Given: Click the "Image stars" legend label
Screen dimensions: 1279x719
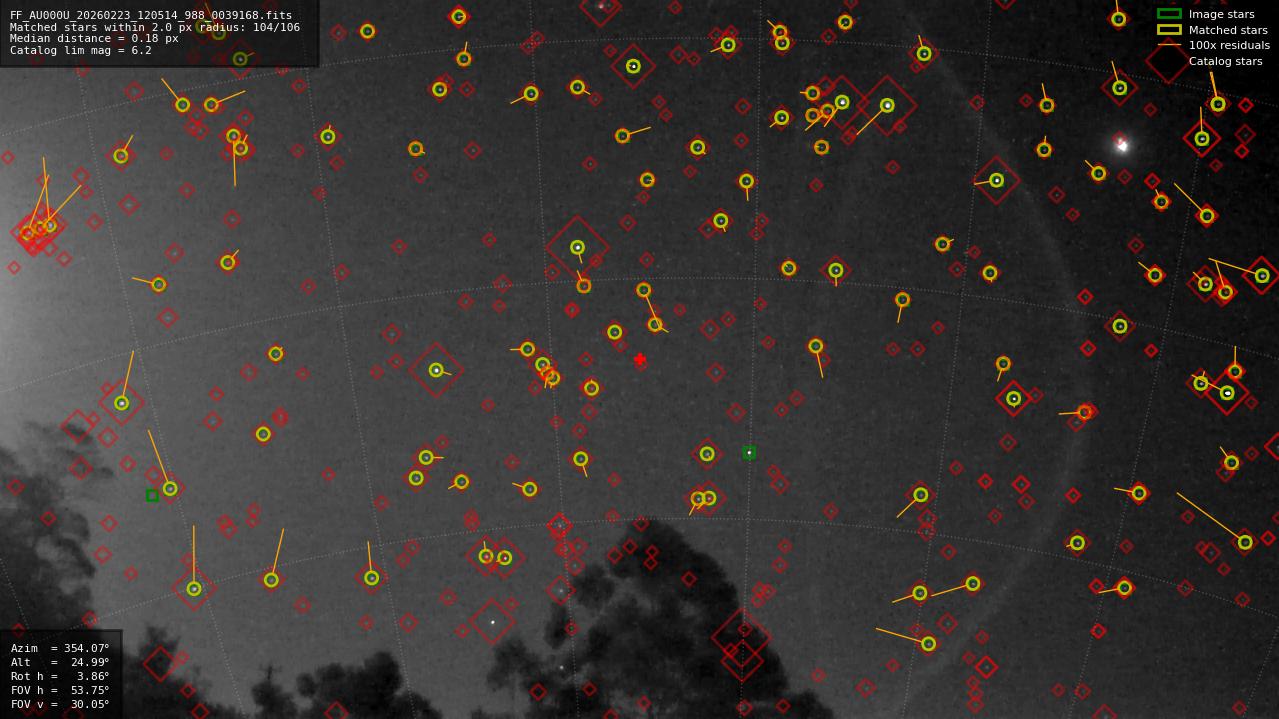Looking at the screenshot, I should tap(1221, 14).
